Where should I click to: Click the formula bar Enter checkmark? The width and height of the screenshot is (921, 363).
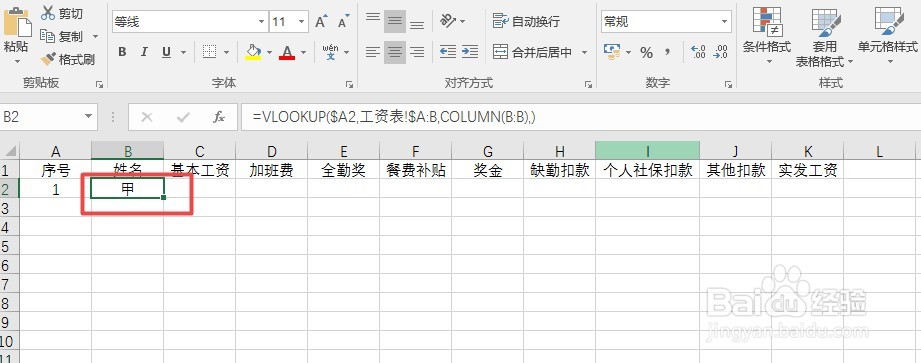pos(183,117)
